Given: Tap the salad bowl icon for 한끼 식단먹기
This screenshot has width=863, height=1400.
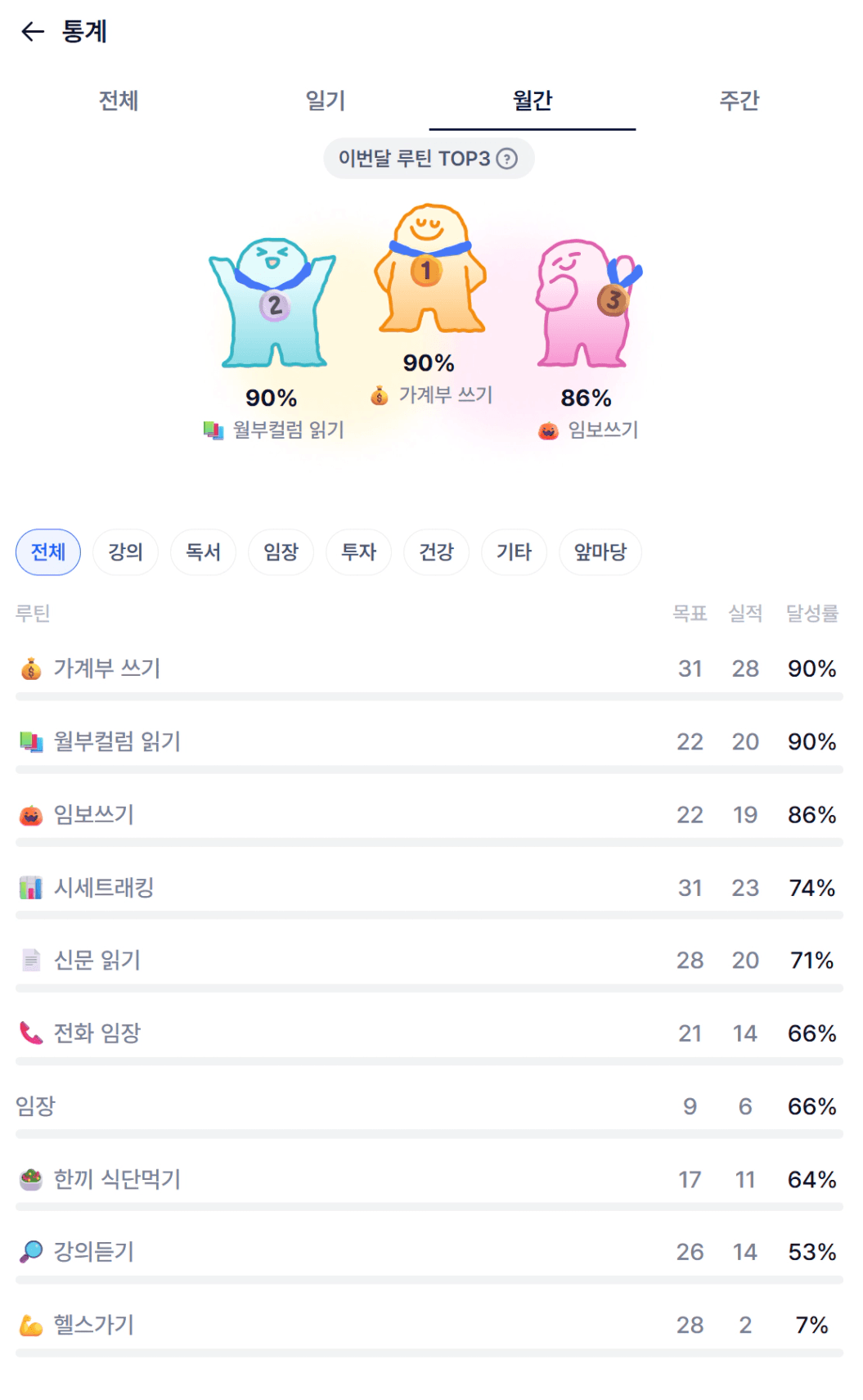Looking at the screenshot, I should [31, 1179].
